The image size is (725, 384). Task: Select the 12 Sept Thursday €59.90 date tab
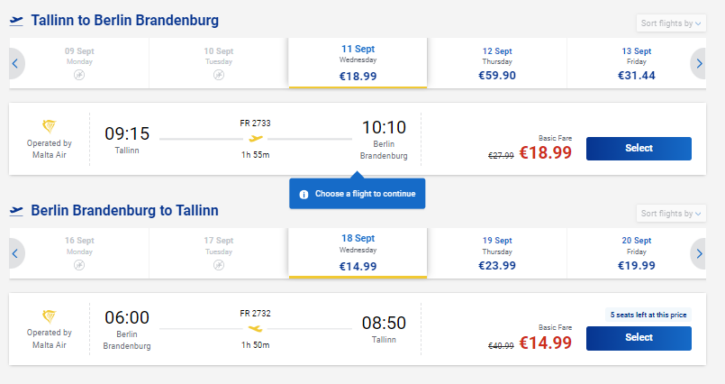497,63
